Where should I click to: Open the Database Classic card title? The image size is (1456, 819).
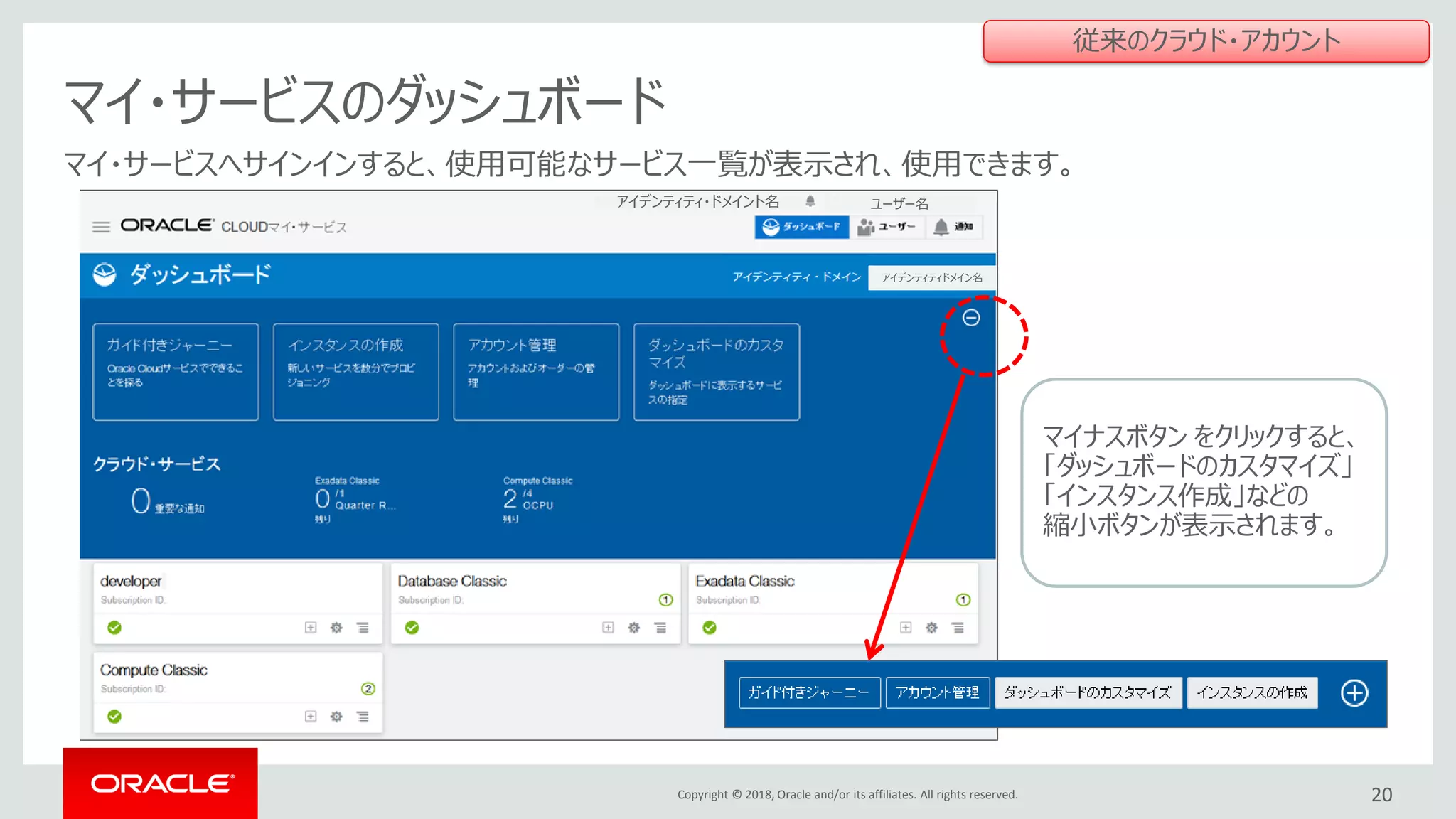[x=452, y=581]
